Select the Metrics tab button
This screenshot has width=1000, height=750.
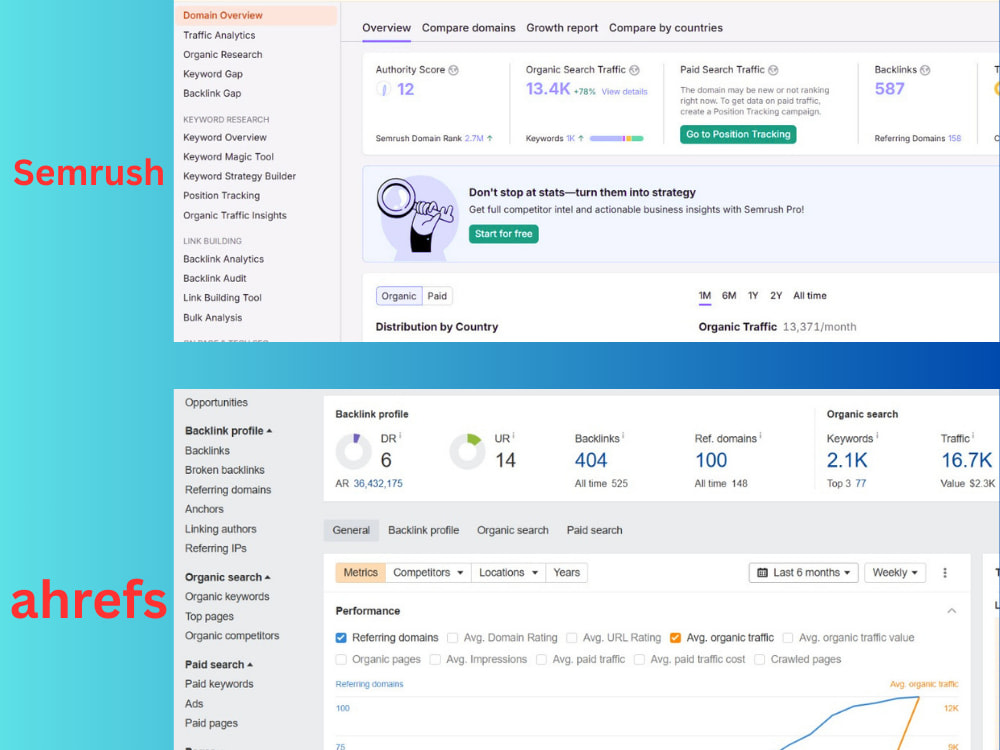(x=360, y=573)
